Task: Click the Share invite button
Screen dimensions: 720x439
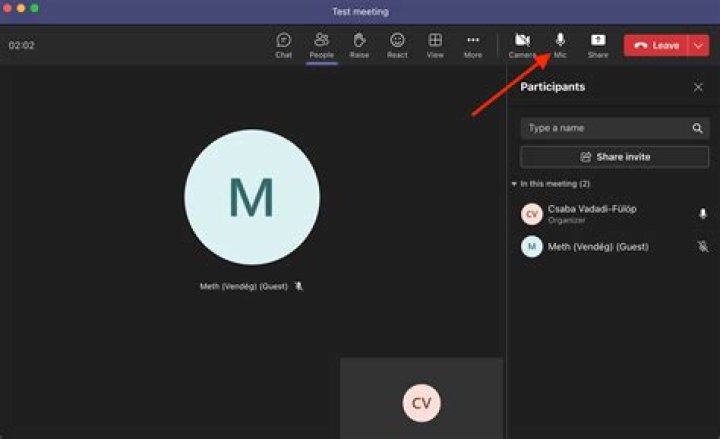Action: pyautogui.click(x=614, y=157)
